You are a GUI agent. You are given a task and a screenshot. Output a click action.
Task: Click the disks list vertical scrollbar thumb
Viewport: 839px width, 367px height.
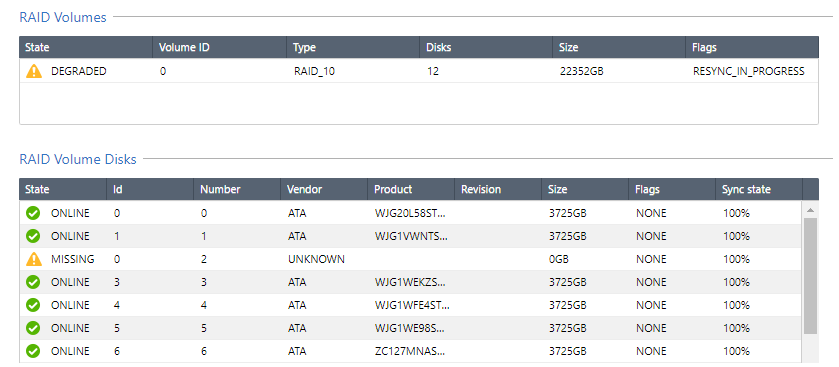click(810, 276)
